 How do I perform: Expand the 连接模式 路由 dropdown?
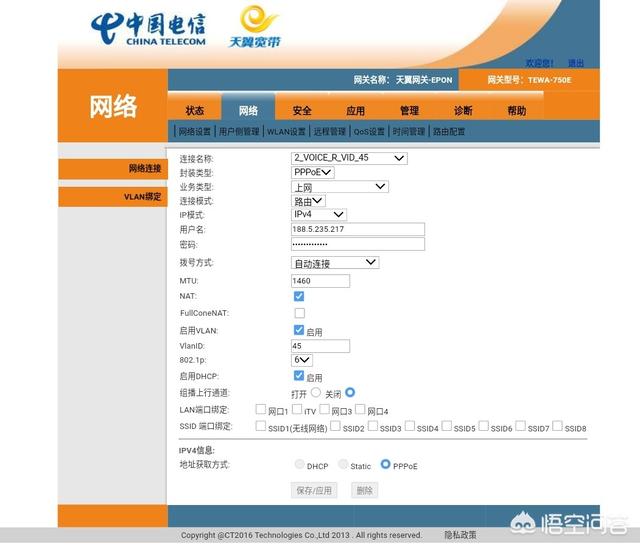click(x=308, y=201)
